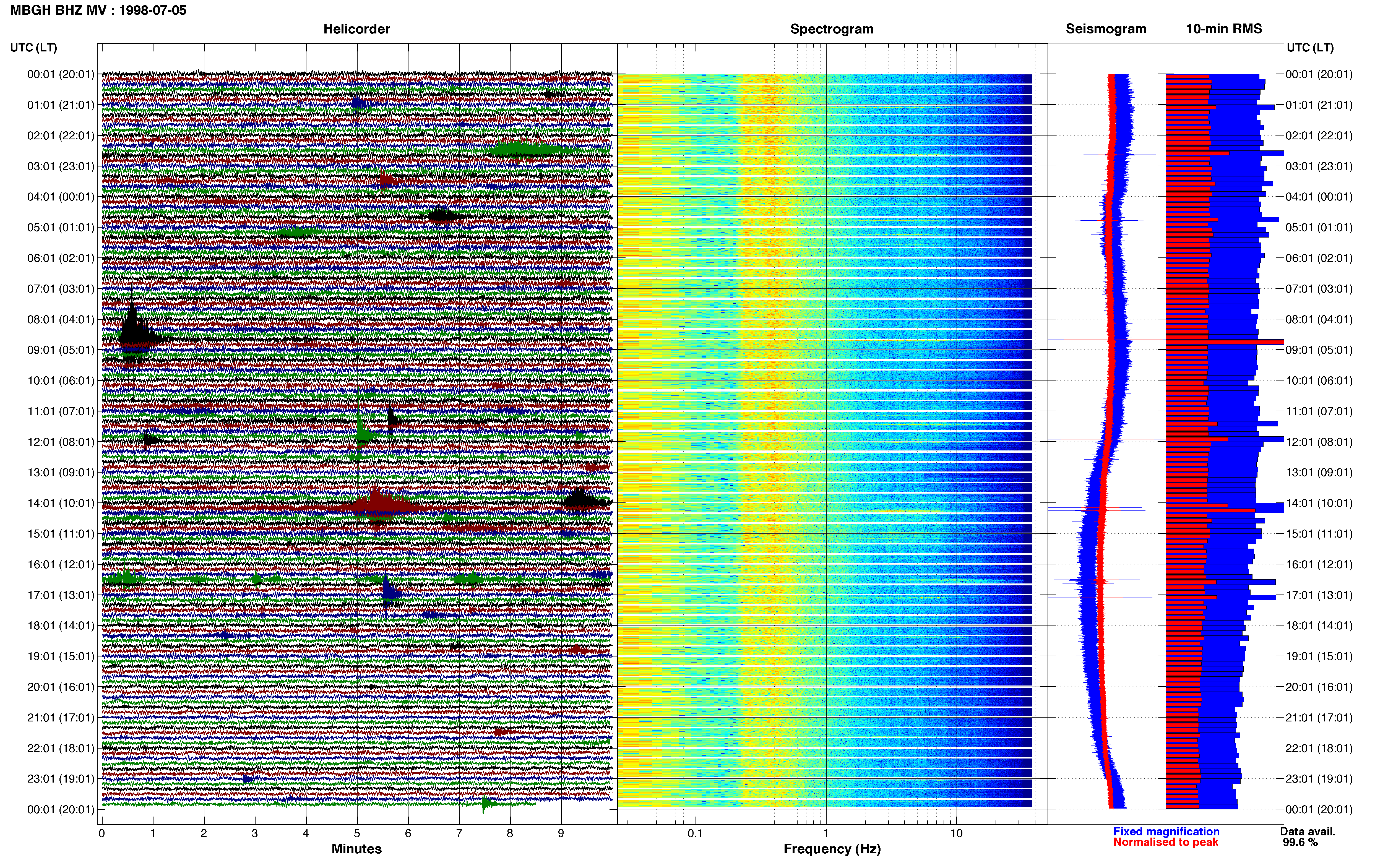The width and height of the screenshot is (1388, 868).
Task: Click the 'Normalised to peak' legend text
Action: pyautogui.click(x=1165, y=842)
